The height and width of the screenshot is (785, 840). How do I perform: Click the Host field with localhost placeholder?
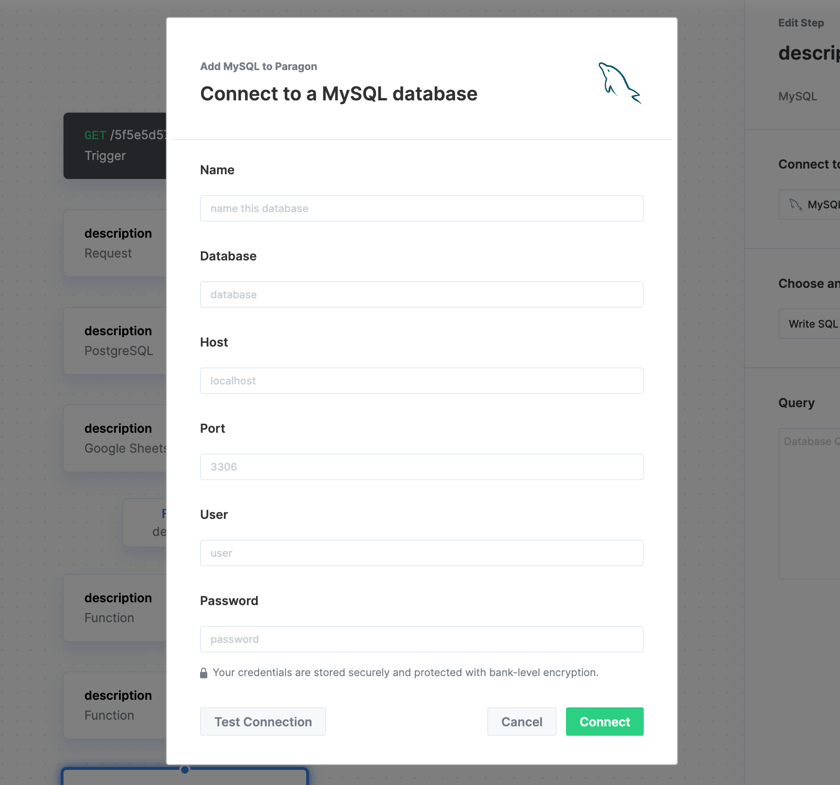tap(422, 380)
